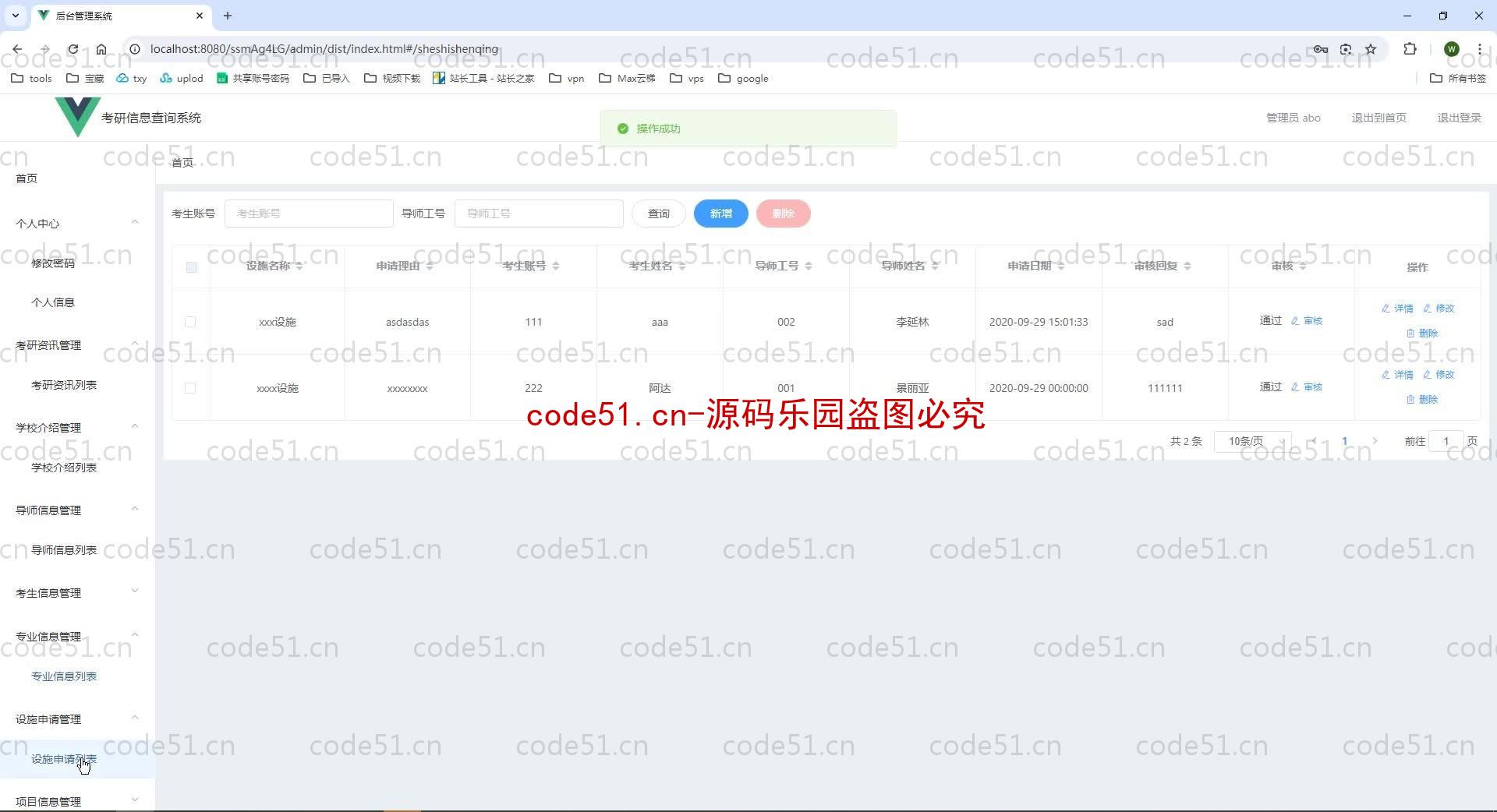1497x812 pixels.
Task: Open the green W profile avatar
Action: (x=1451, y=49)
